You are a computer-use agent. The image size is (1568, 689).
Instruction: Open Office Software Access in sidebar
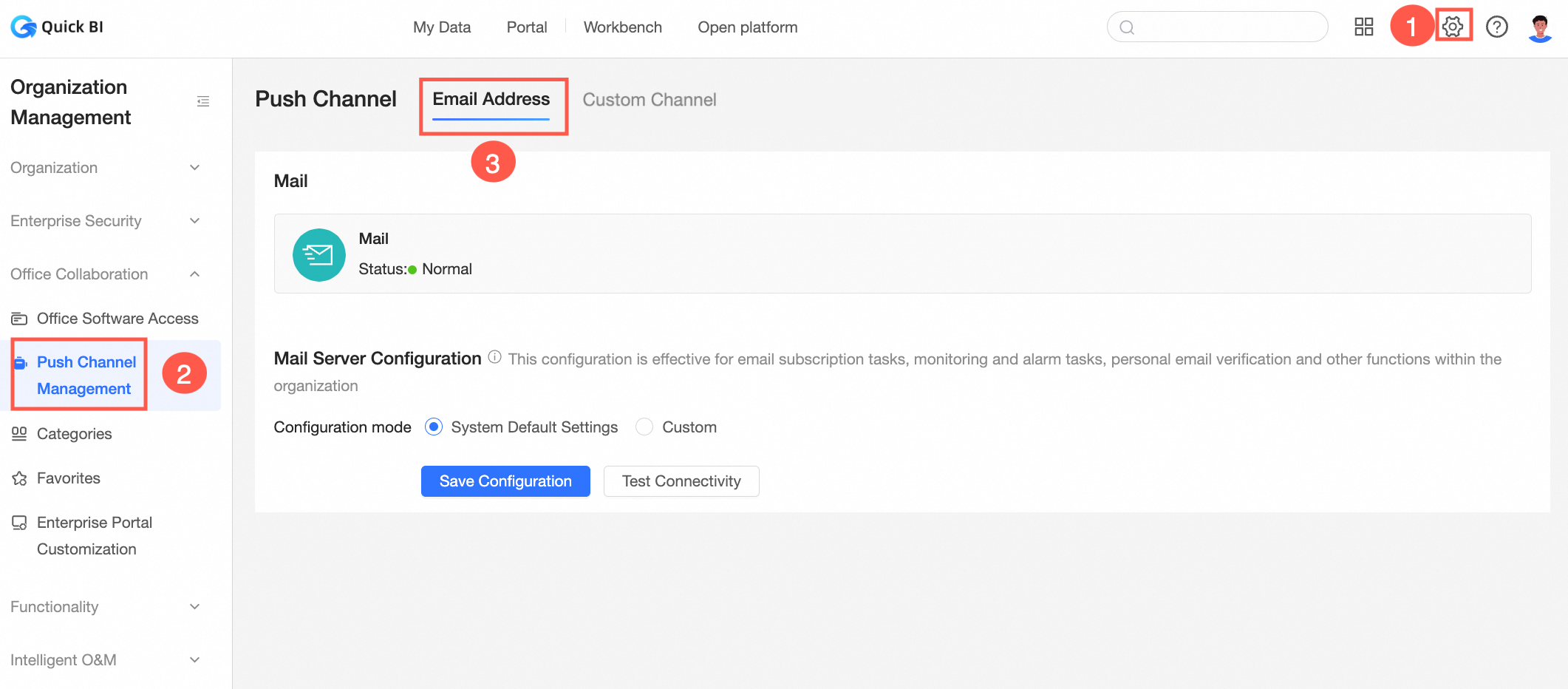tap(117, 319)
